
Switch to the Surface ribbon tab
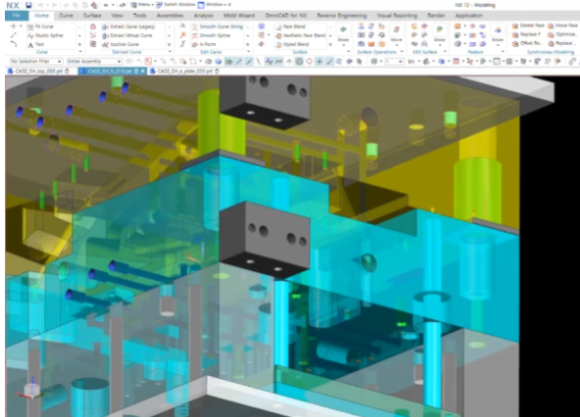click(x=92, y=16)
